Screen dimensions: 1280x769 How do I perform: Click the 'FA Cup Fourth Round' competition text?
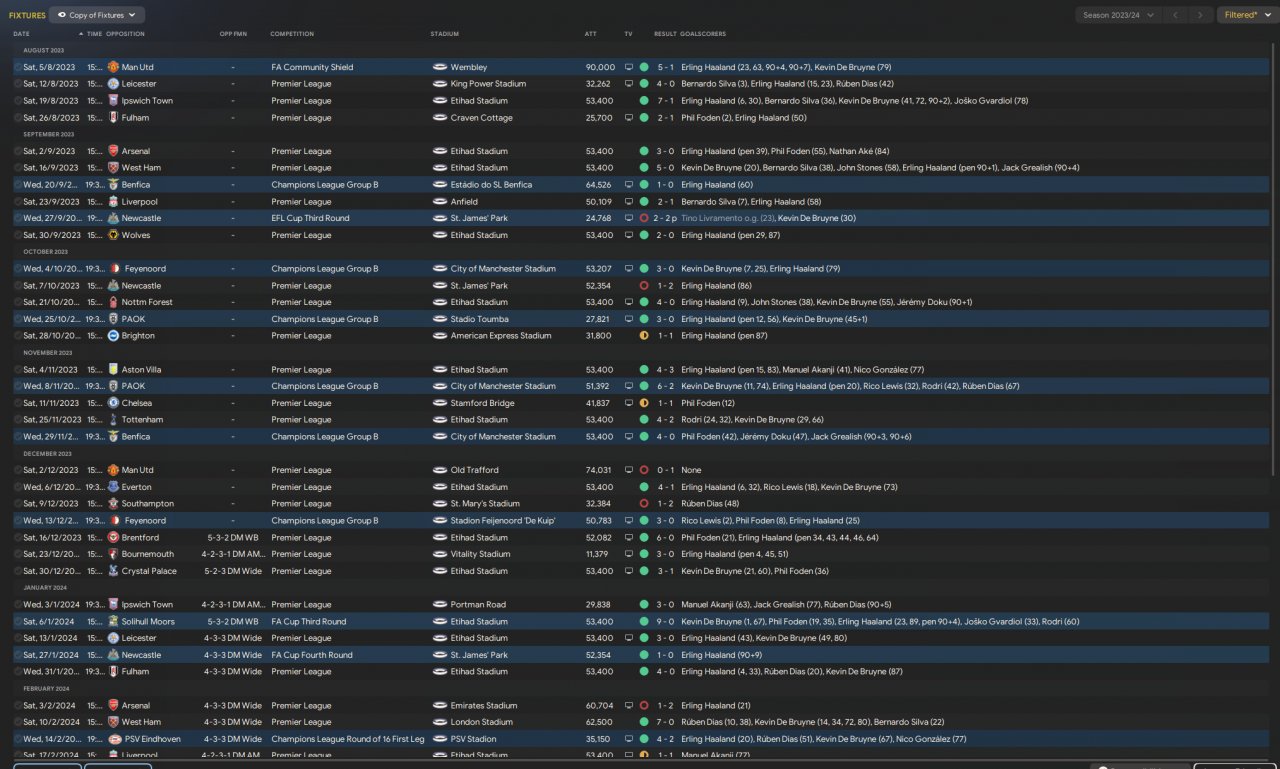click(312, 655)
